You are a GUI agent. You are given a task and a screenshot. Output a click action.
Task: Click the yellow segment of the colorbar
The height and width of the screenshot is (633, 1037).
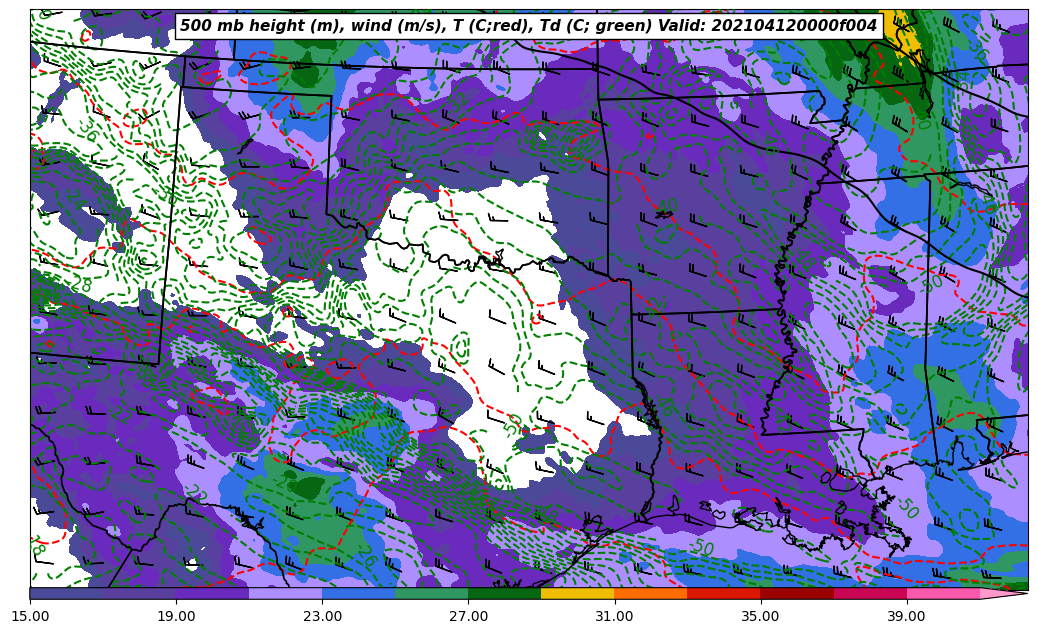pos(578,593)
